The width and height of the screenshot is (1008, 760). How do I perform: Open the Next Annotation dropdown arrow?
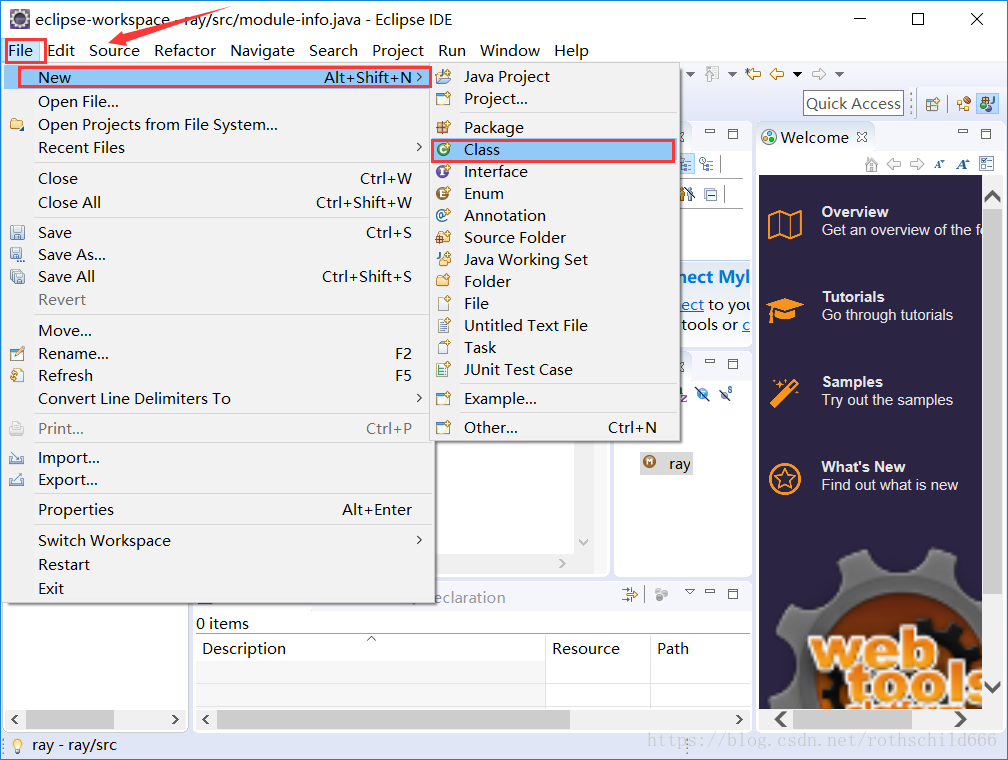click(732, 75)
